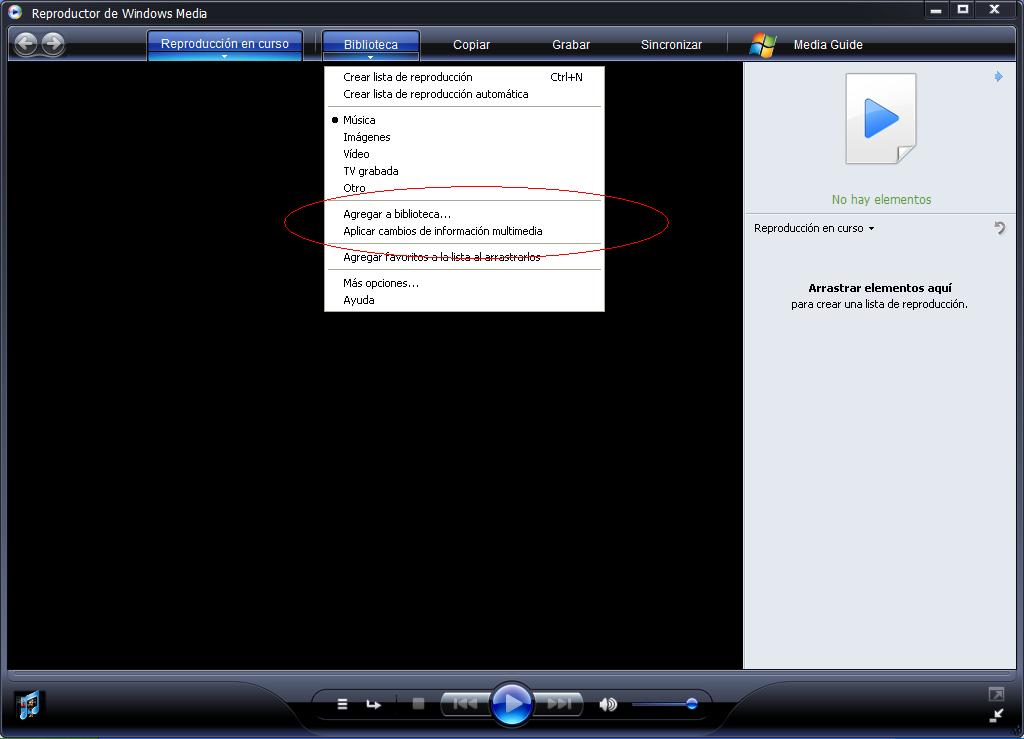Select the Otro library category
The height and width of the screenshot is (739, 1024).
pyautogui.click(x=464, y=188)
